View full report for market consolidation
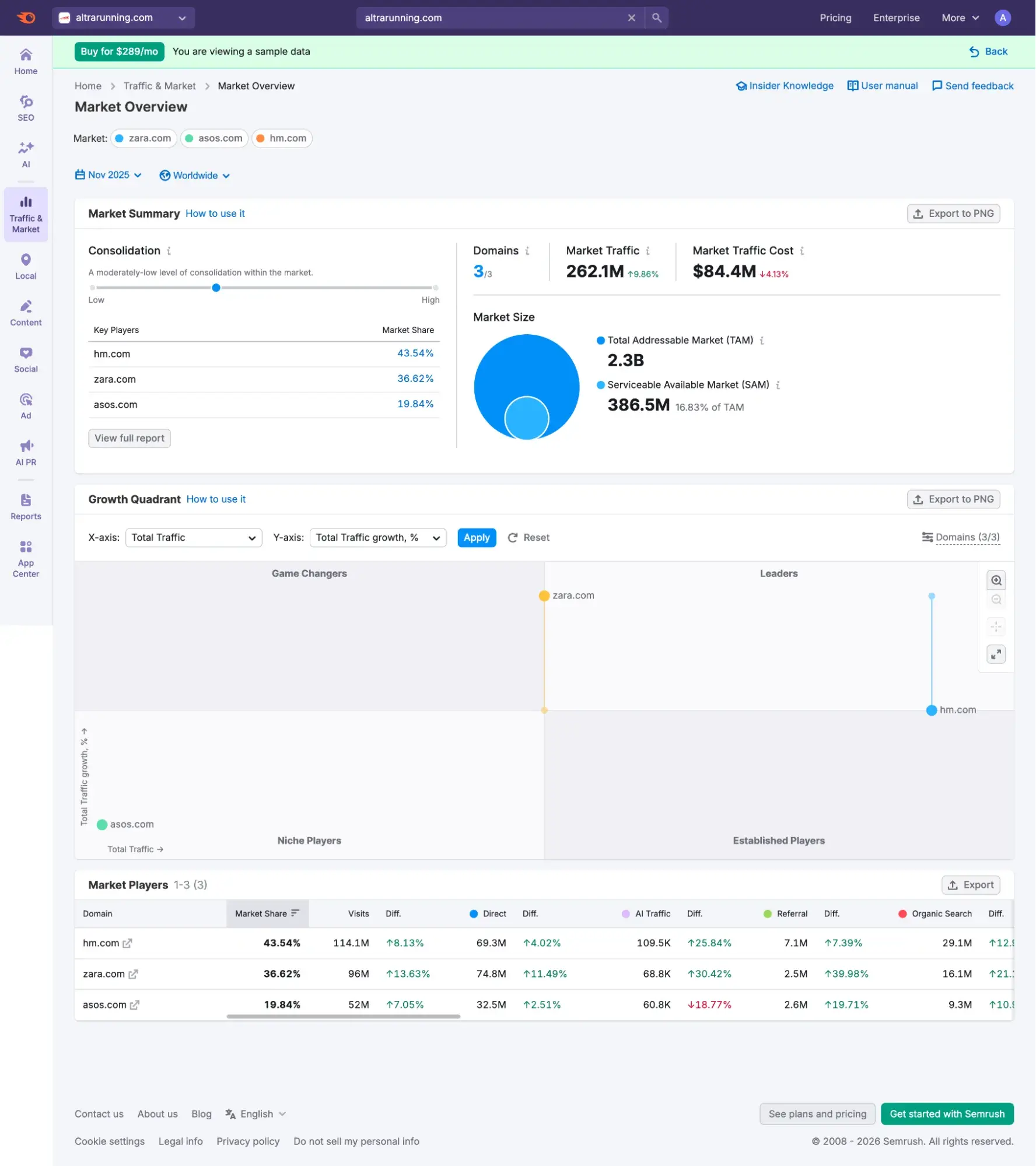Viewport: 1036px width, 1166px height. click(x=129, y=438)
